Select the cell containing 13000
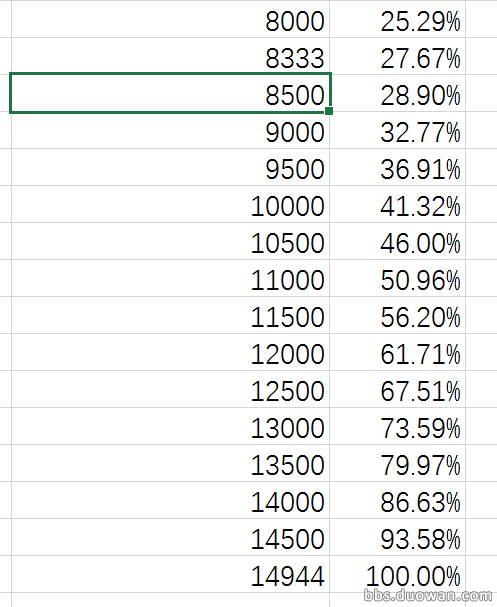Viewport: 497px width, 607px height. 170,426
